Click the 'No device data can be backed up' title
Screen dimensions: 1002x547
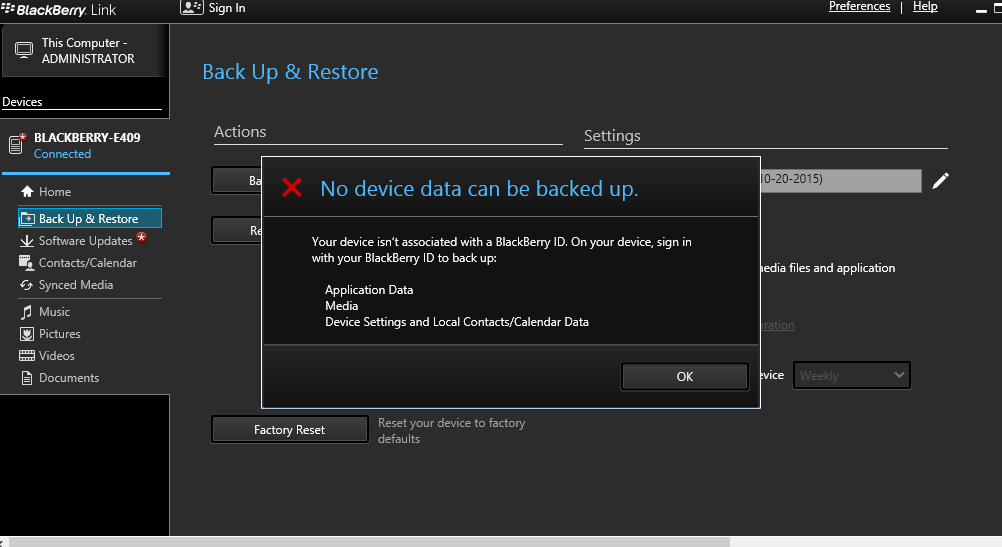click(479, 189)
